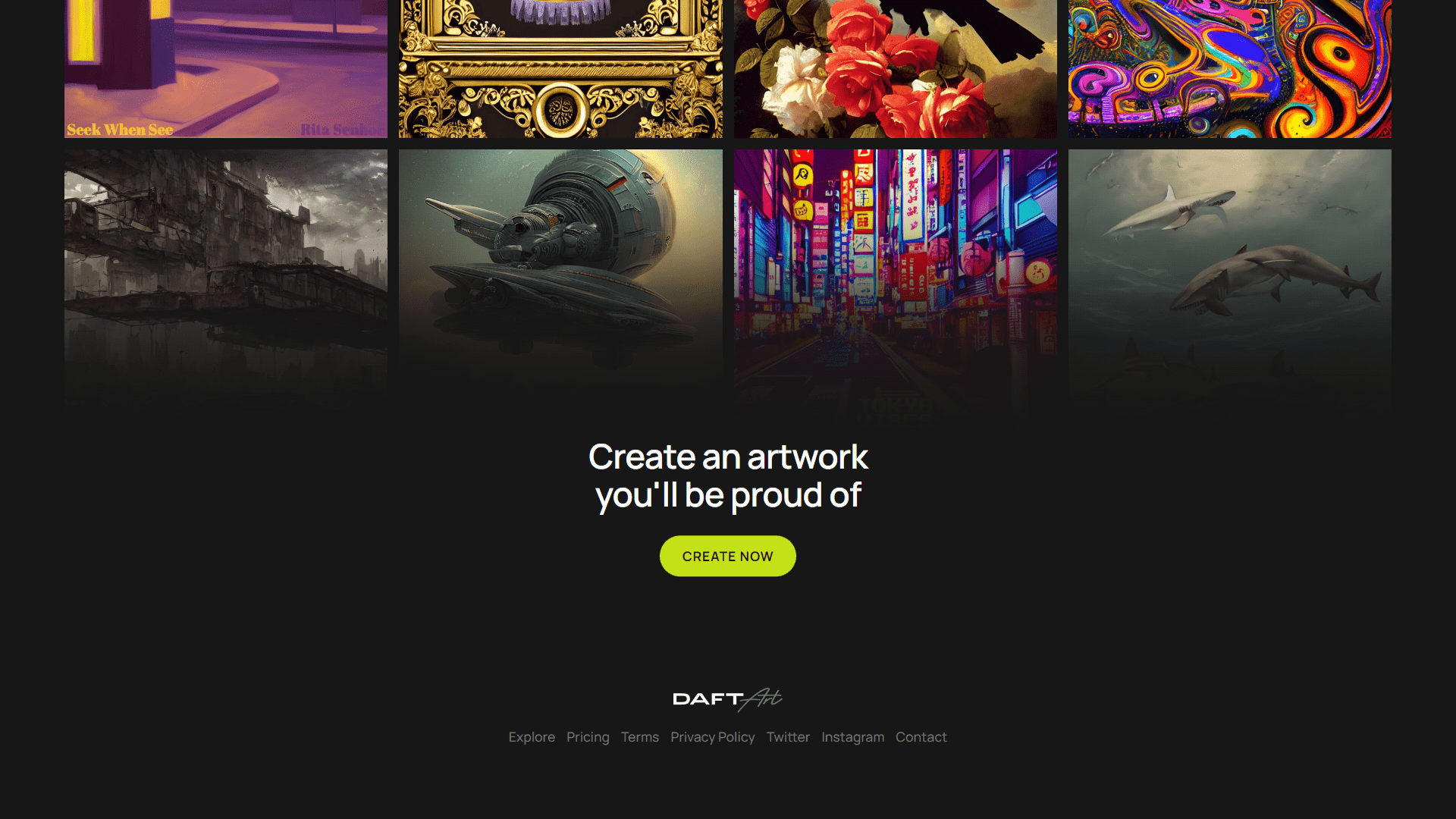The height and width of the screenshot is (819, 1456).
Task: Click the 'Rita Senhor' caption on purple artwork
Action: (x=343, y=130)
